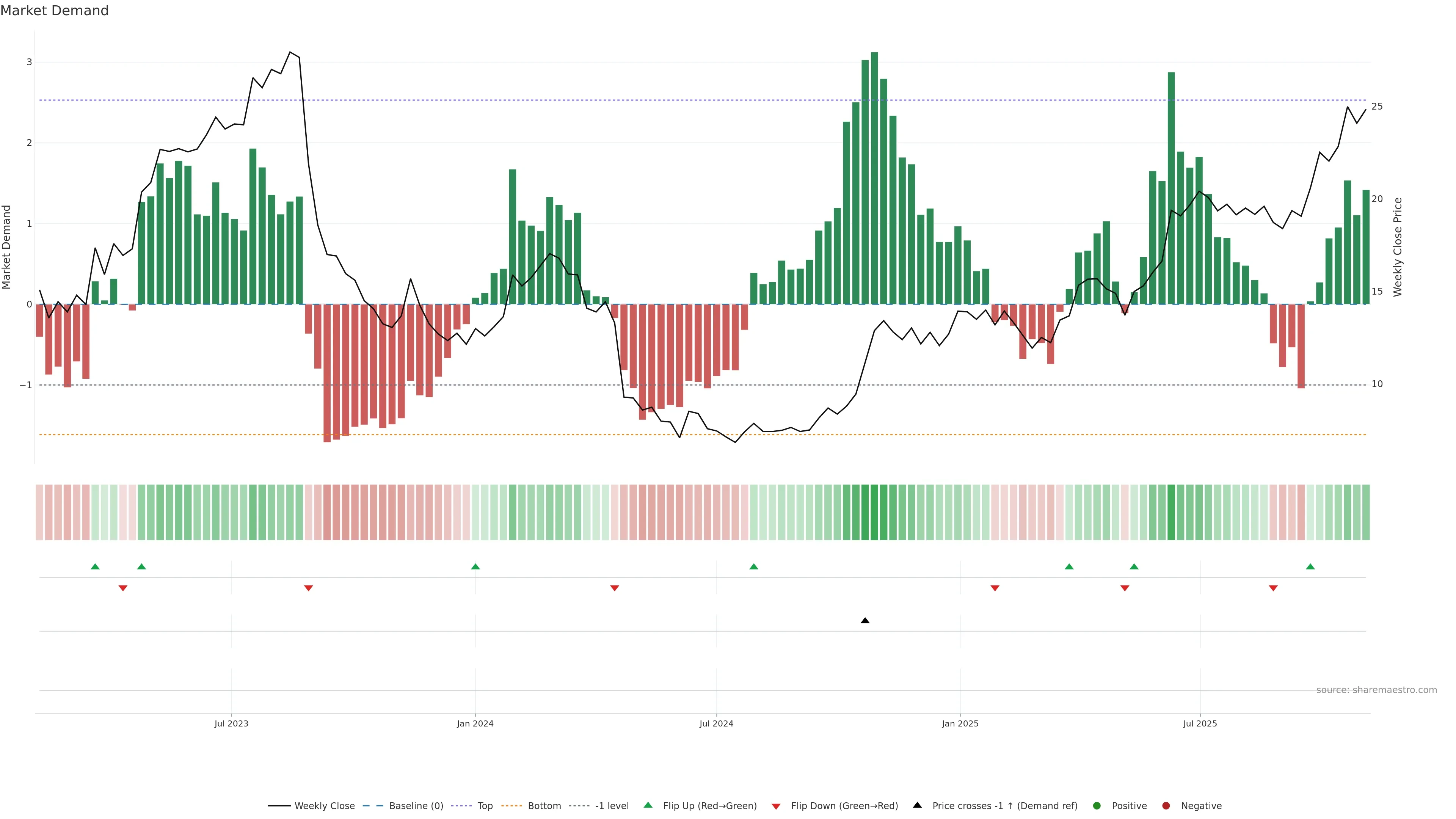Click the darkest green heatmap cell

874,512
